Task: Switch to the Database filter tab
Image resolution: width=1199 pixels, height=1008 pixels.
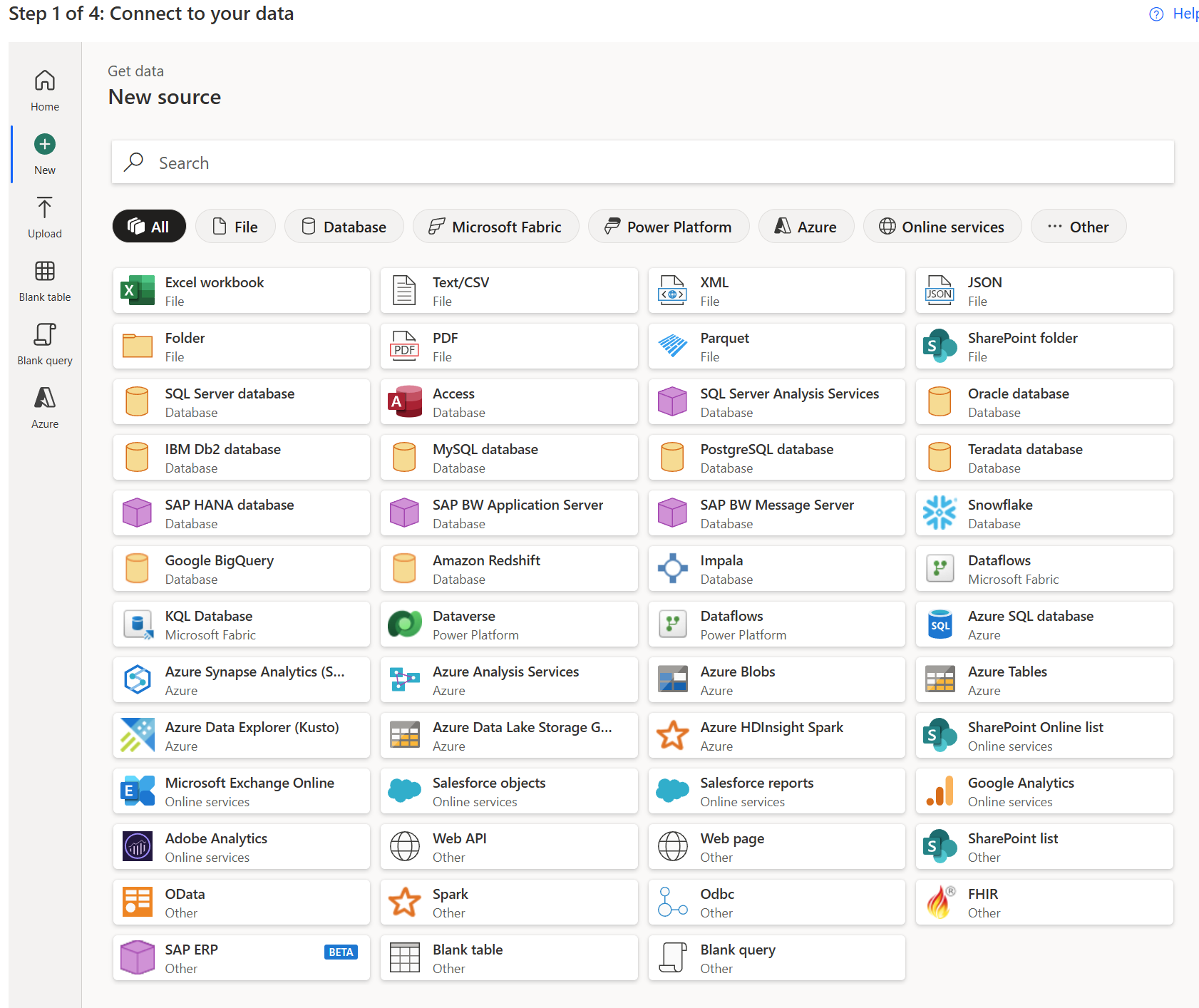Action: coord(344,227)
